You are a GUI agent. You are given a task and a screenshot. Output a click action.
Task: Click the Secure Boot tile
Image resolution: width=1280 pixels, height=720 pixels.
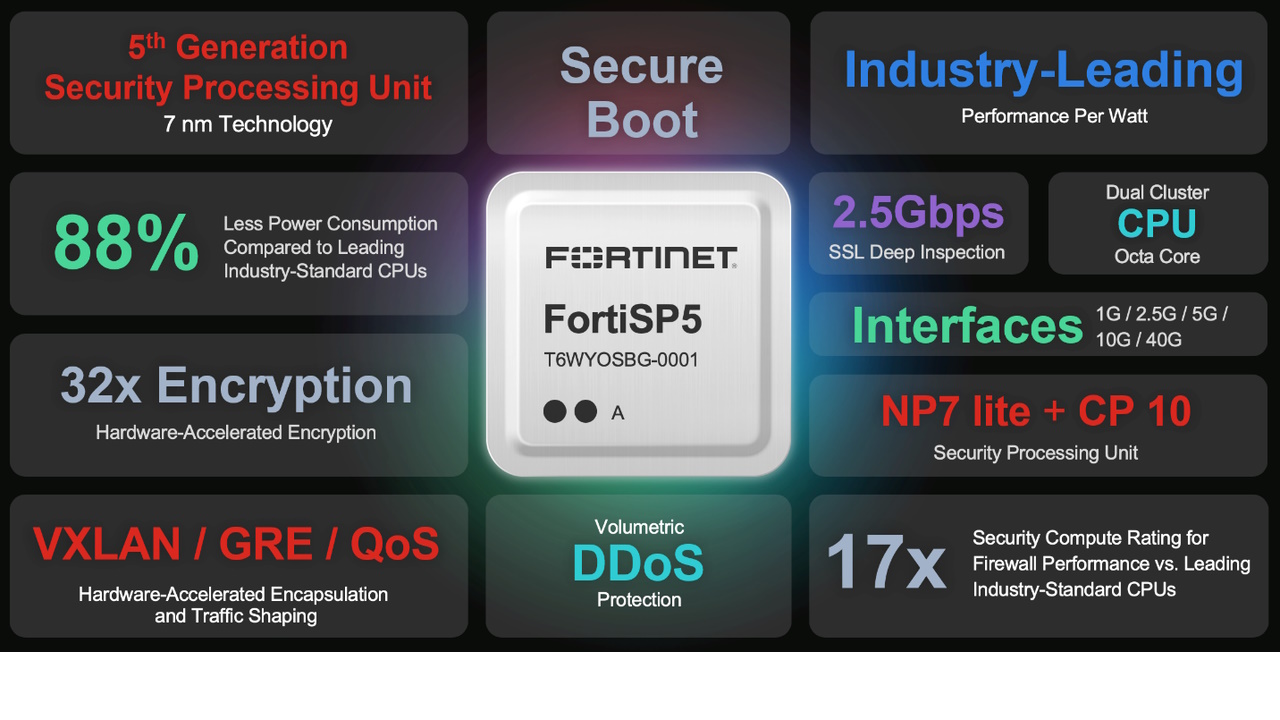tap(639, 92)
